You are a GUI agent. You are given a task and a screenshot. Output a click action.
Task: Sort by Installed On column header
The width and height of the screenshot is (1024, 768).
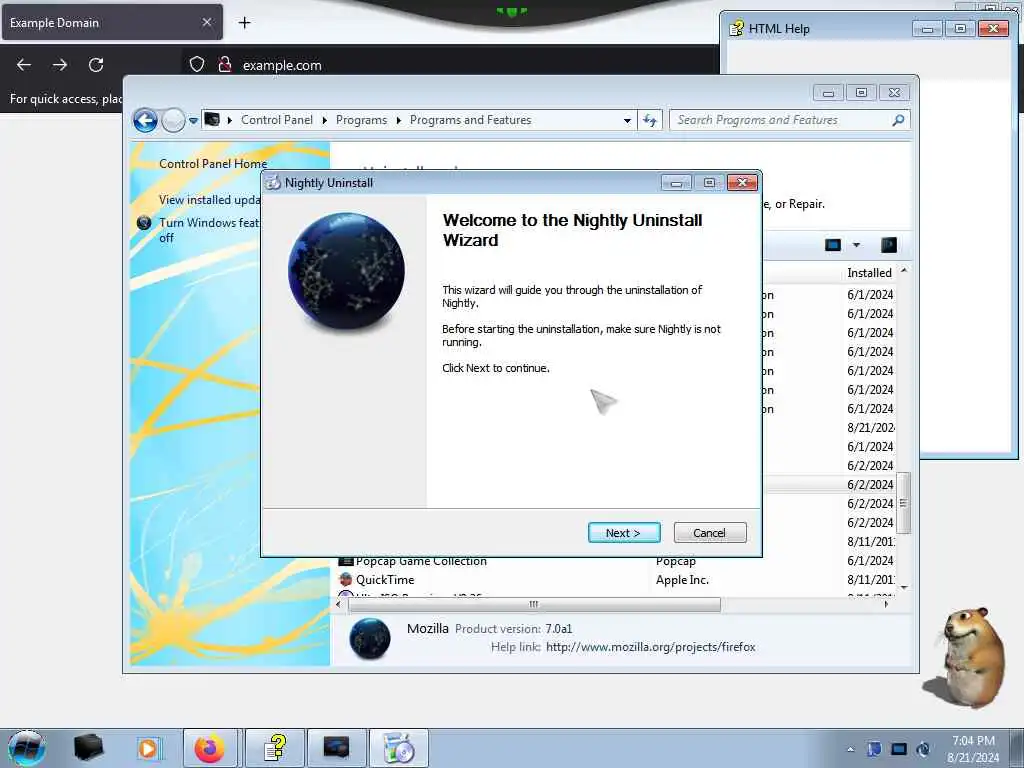click(x=869, y=273)
